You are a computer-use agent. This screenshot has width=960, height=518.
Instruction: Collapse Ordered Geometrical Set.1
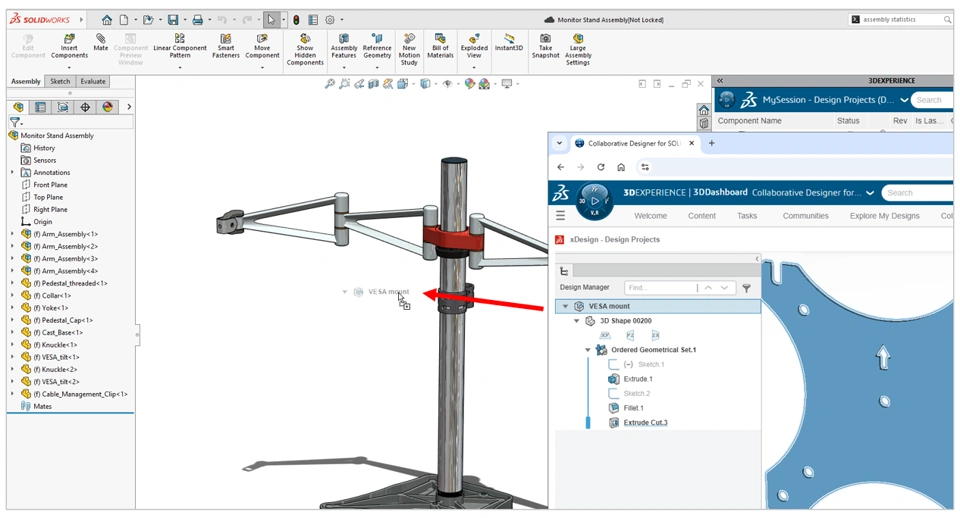tap(588, 350)
